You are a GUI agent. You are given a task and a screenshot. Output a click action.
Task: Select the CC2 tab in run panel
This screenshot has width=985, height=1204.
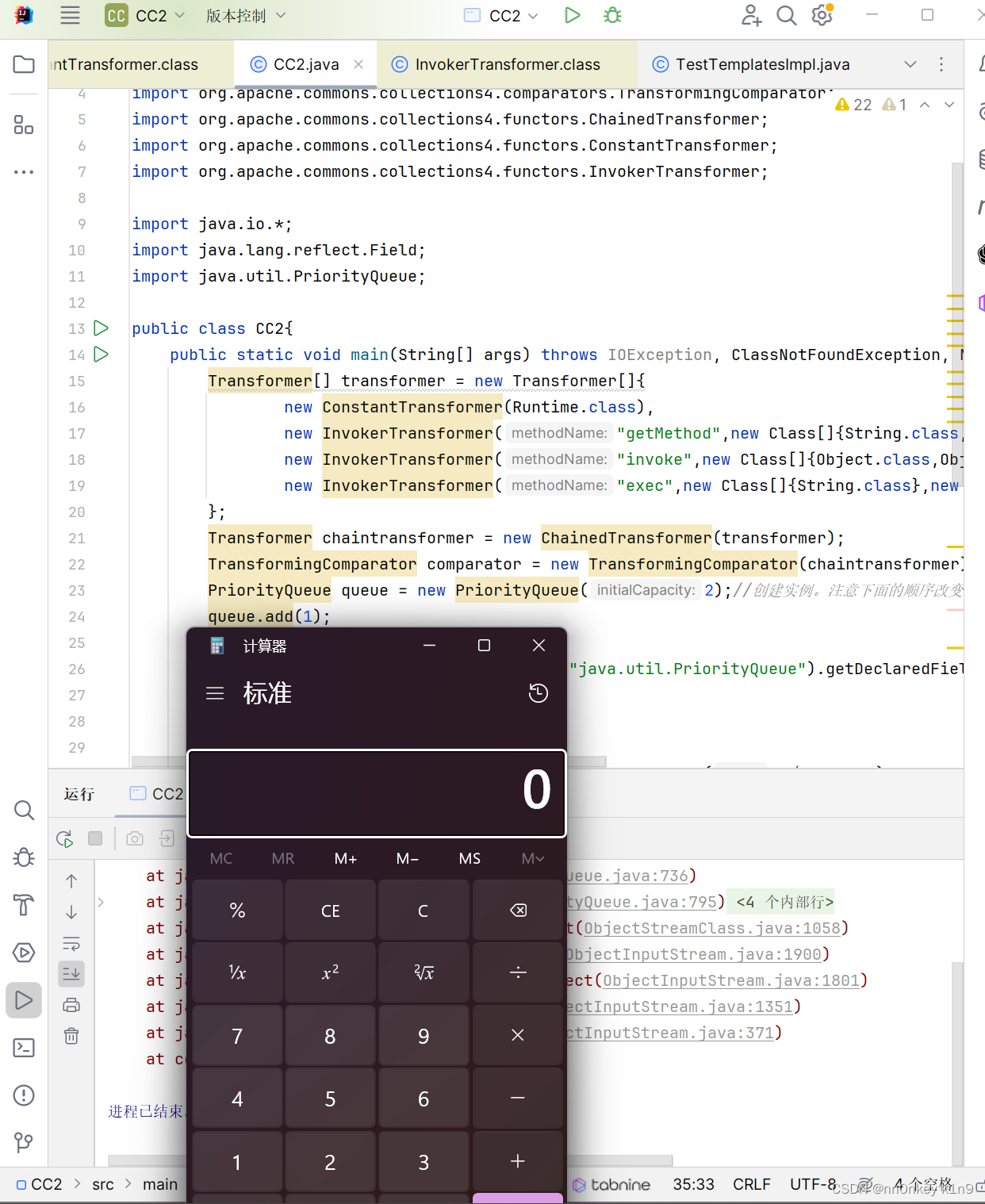(157, 794)
